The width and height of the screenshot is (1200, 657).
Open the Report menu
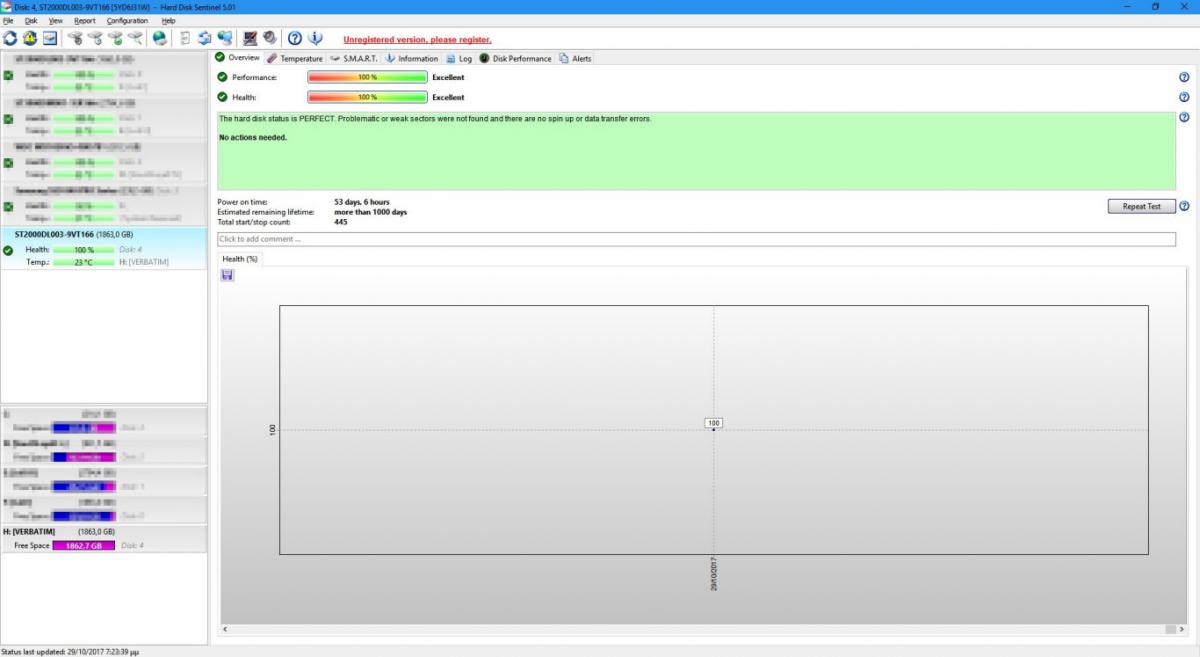(x=85, y=20)
